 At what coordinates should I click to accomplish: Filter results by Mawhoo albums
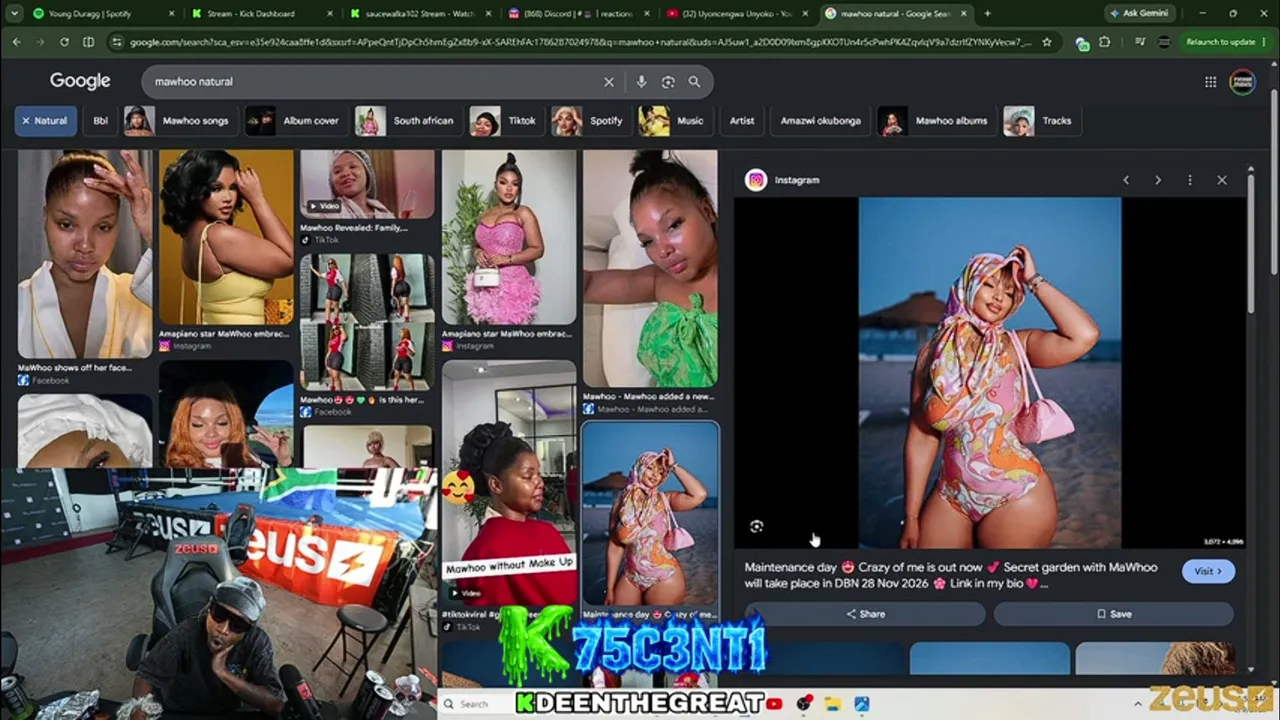pos(936,121)
